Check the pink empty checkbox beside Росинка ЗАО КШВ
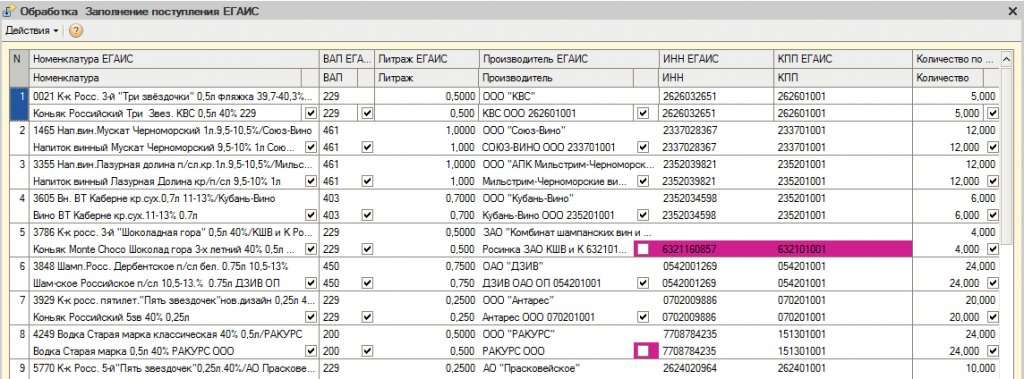1024x379 pixels. (x=643, y=249)
